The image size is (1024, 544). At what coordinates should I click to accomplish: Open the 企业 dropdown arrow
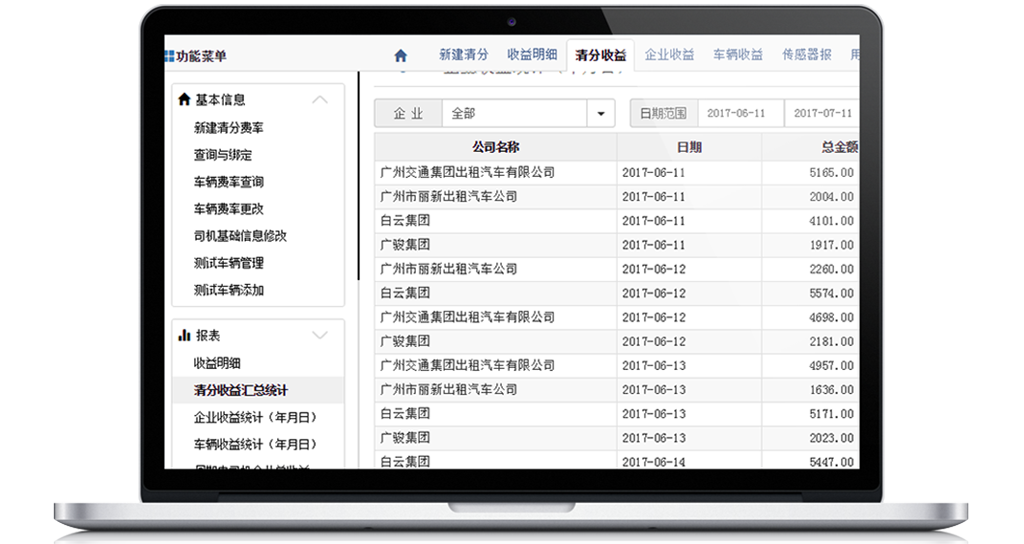[601, 114]
